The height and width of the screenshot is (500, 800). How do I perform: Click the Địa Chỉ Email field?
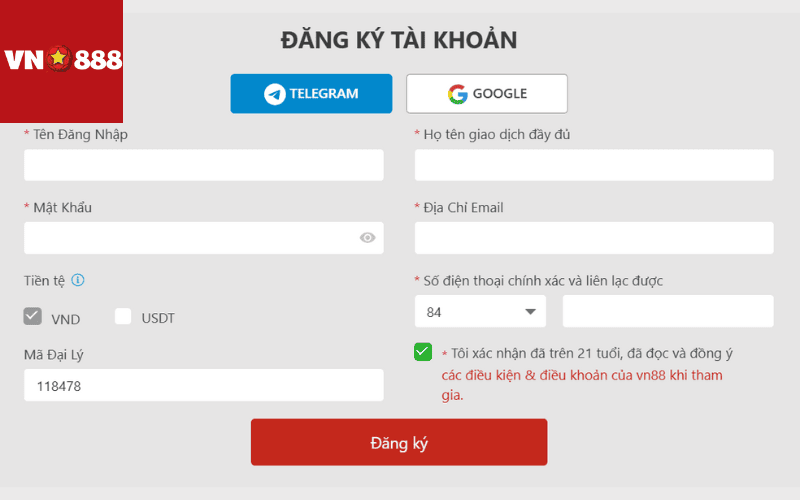[594, 238]
